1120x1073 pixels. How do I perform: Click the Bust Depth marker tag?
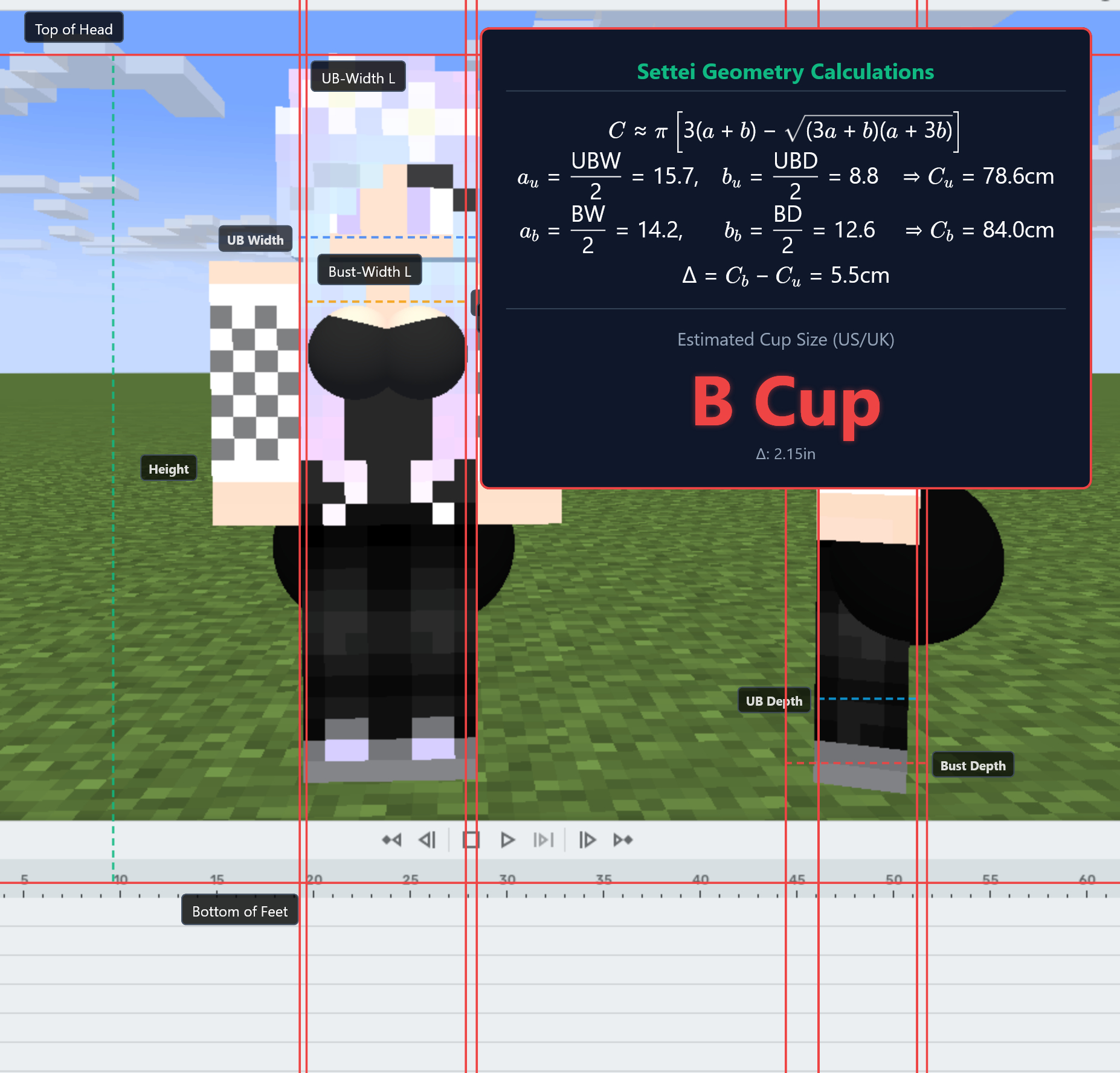tap(973, 765)
